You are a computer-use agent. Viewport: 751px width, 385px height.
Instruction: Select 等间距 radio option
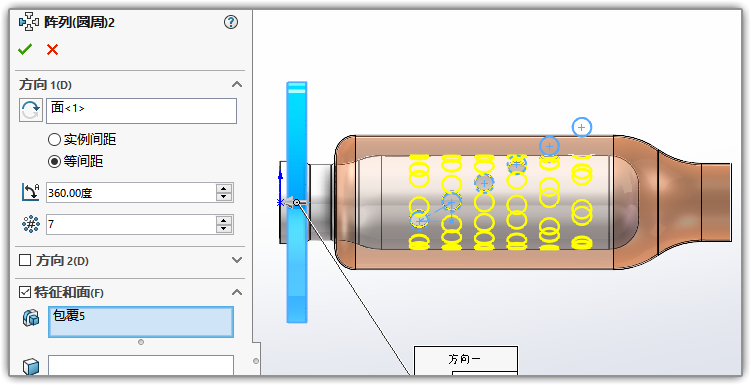click(x=54, y=161)
